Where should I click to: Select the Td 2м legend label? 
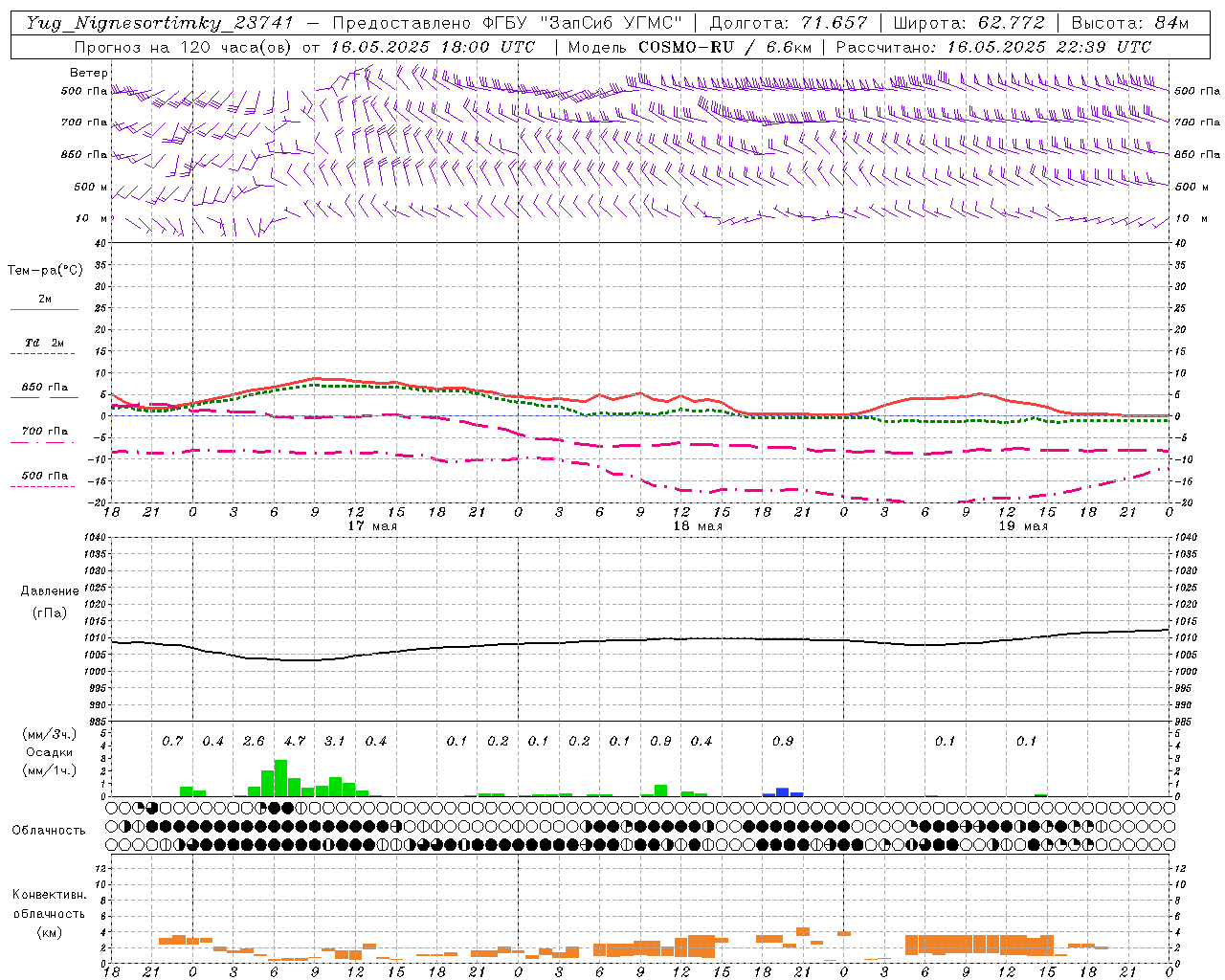click(x=45, y=343)
